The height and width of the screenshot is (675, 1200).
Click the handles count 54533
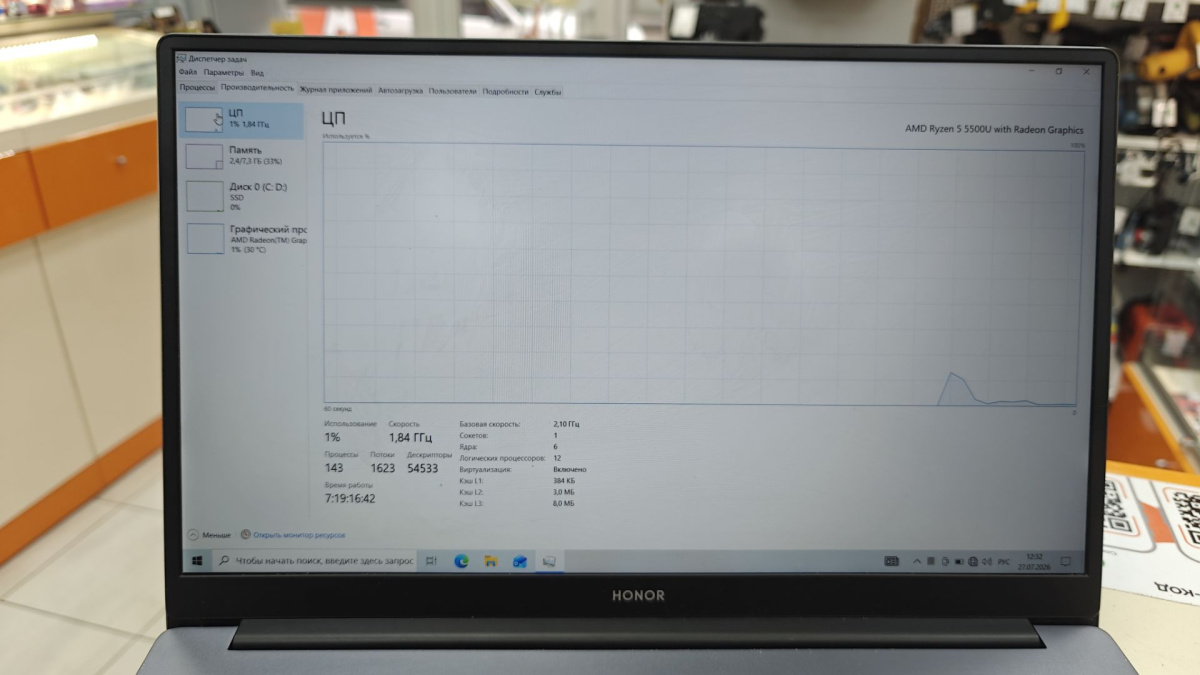[x=422, y=468]
